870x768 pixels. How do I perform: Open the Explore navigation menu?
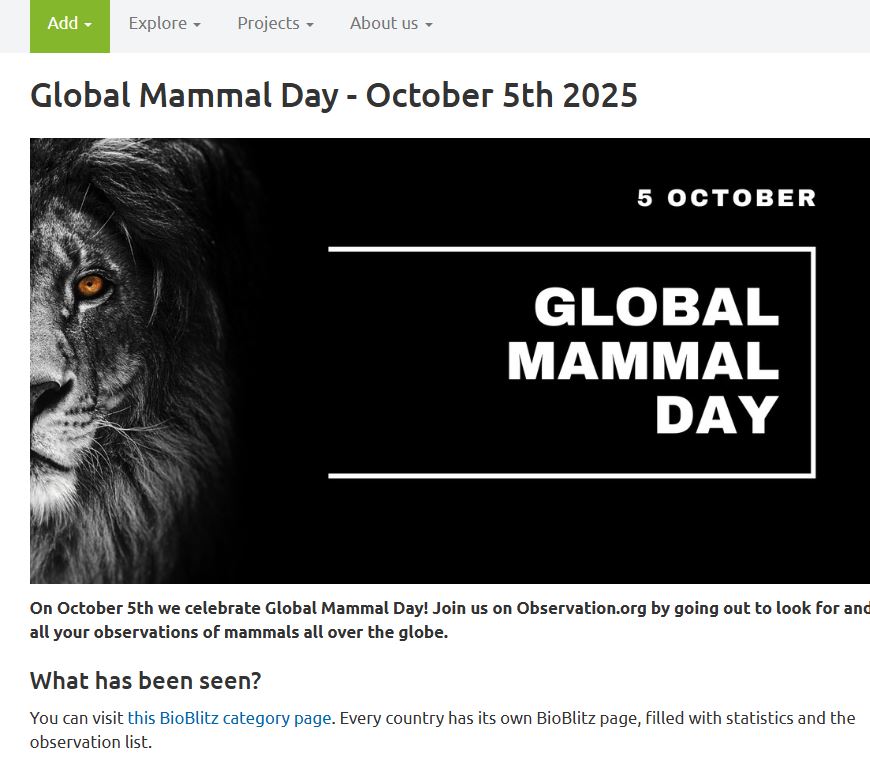(164, 24)
